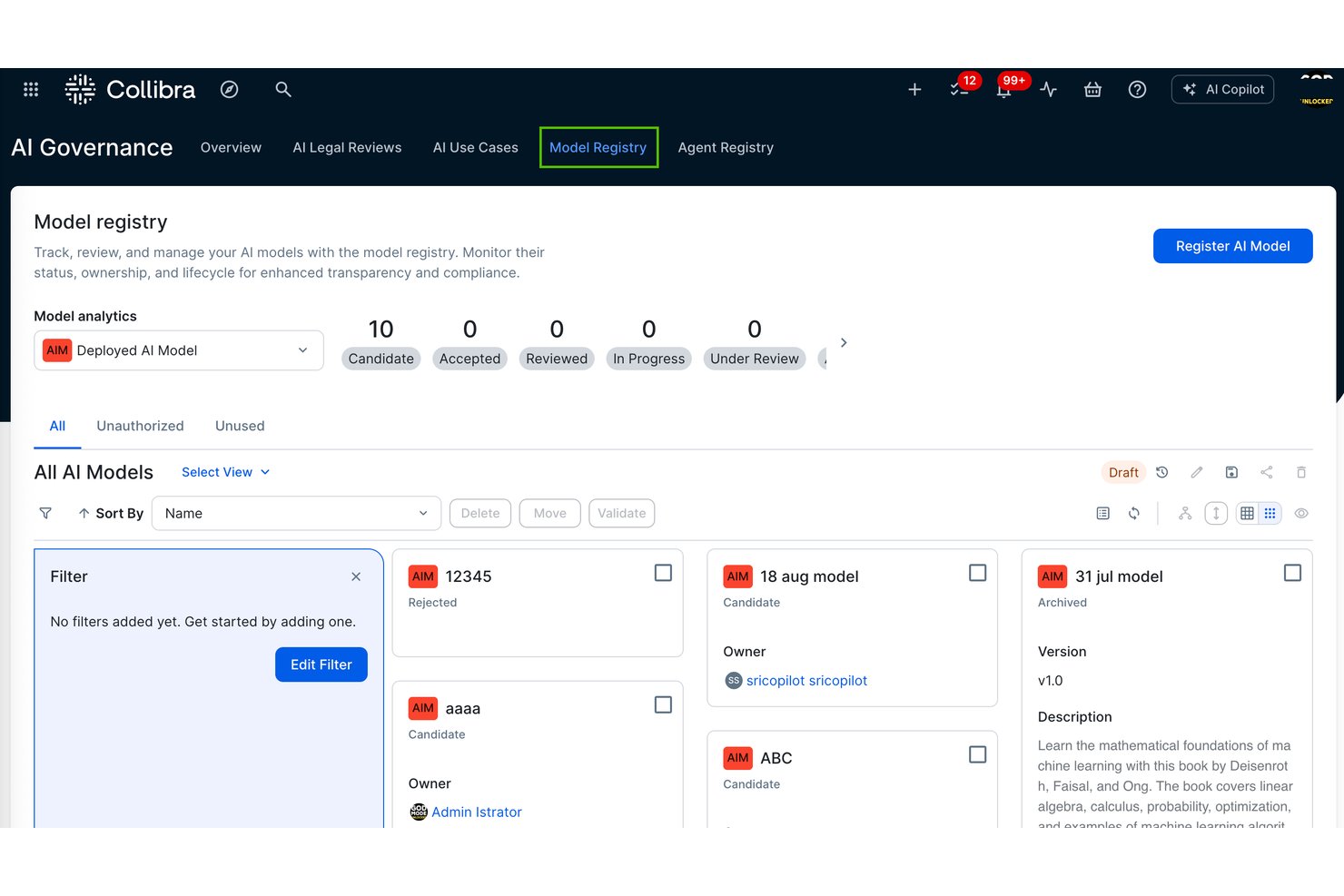Screen dimensions: 1344x896
Task: Check the ABC model checkbox
Action: coord(977,754)
